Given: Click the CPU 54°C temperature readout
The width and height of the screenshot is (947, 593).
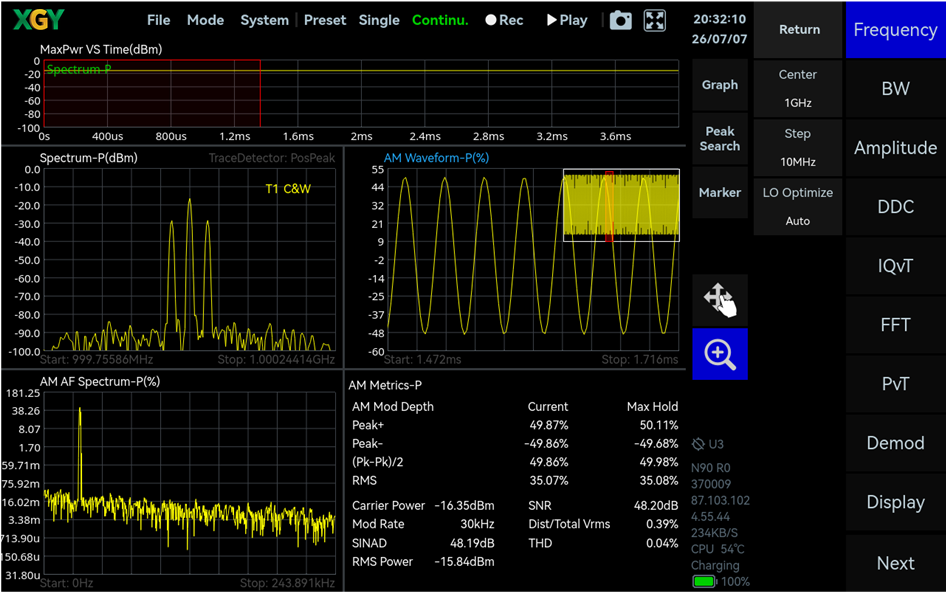Looking at the screenshot, I should pyautogui.click(x=717, y=549).
